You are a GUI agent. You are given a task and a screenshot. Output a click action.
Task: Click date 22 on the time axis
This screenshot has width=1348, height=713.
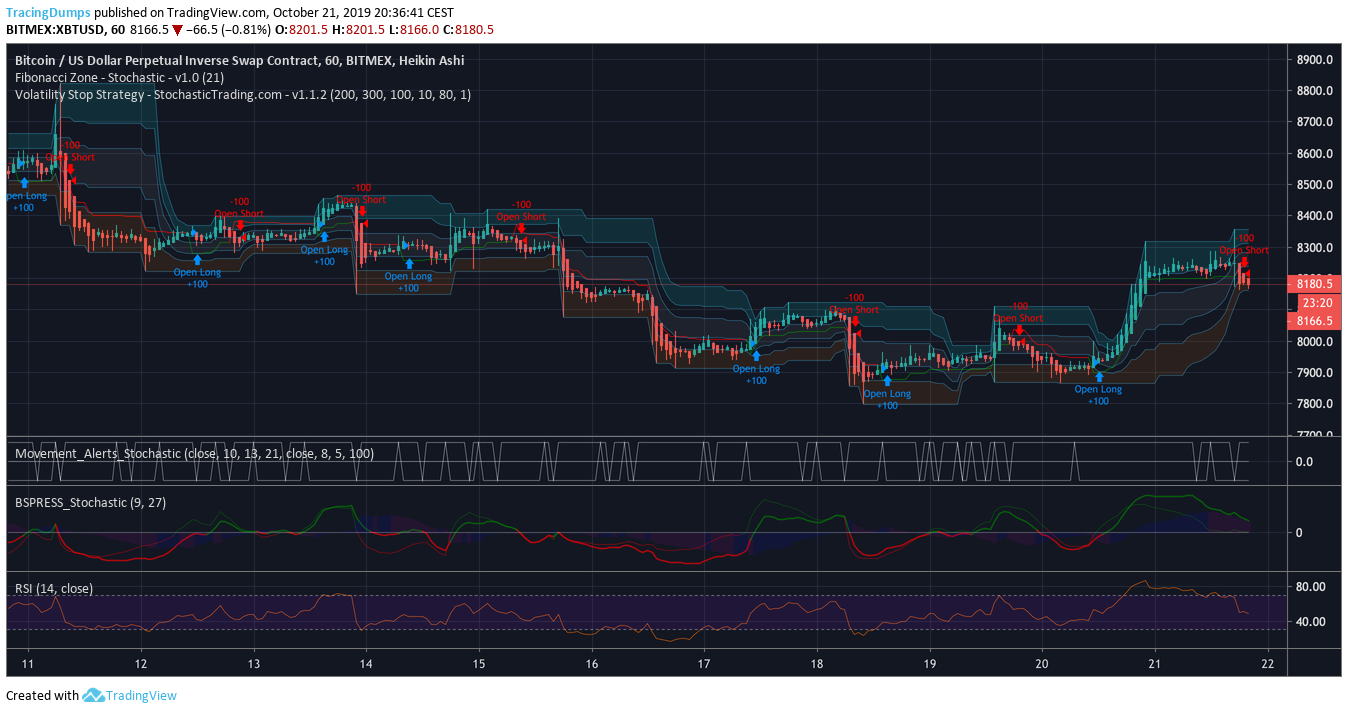[x=1268, y=664]
